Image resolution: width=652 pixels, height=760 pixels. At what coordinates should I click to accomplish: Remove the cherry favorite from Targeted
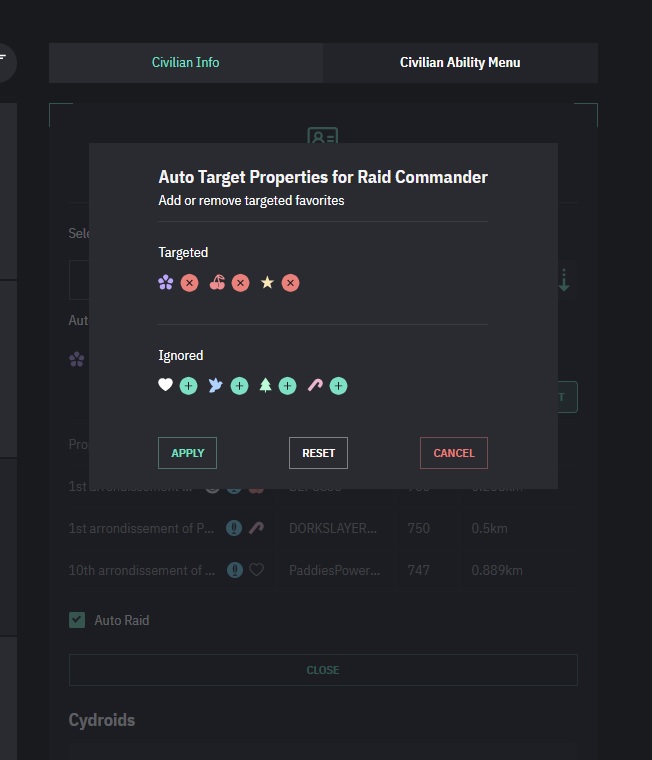click(x=240, y=283)
